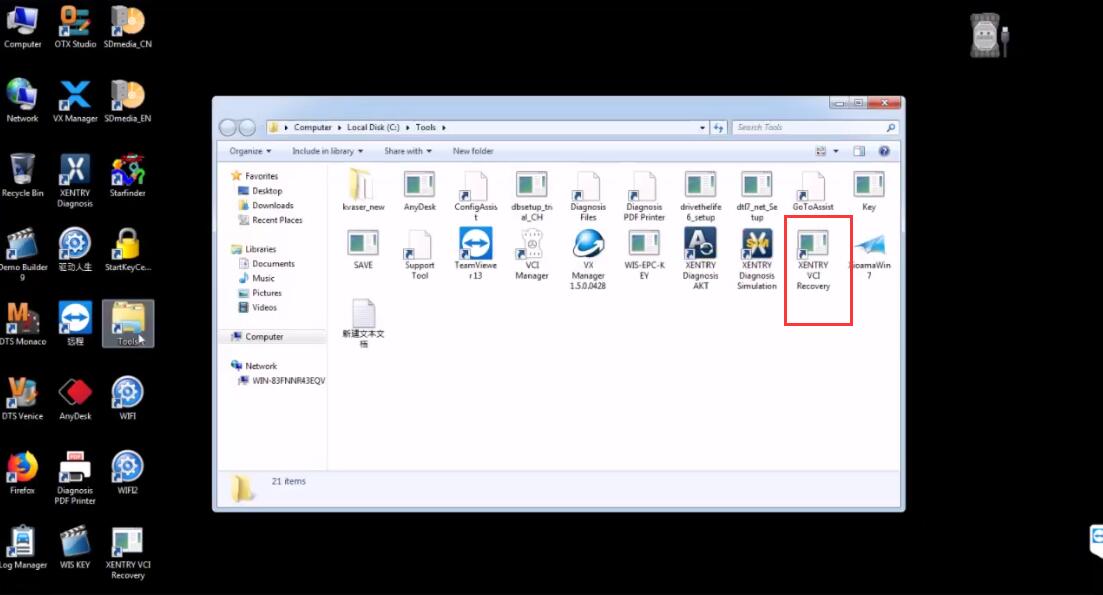Select WIFI2 desktop icon
The height and width of the screenshot is (595, 1103).
point(127,473)
